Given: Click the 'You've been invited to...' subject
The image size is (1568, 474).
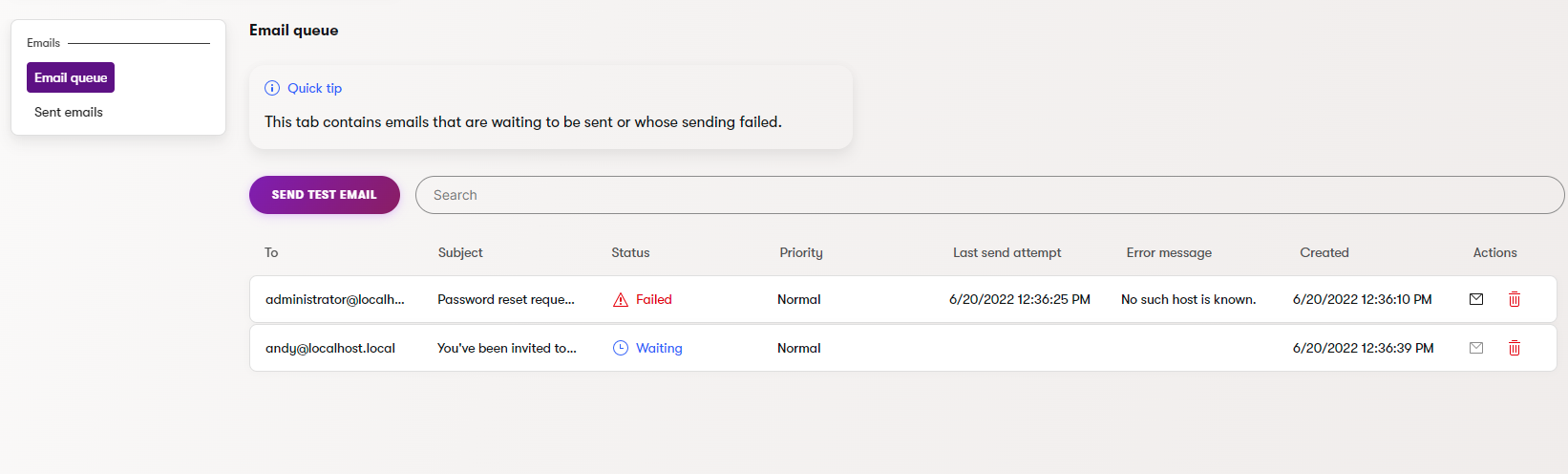Looking at the screenshot, I should pyautogui.click(x=507, y=348).
